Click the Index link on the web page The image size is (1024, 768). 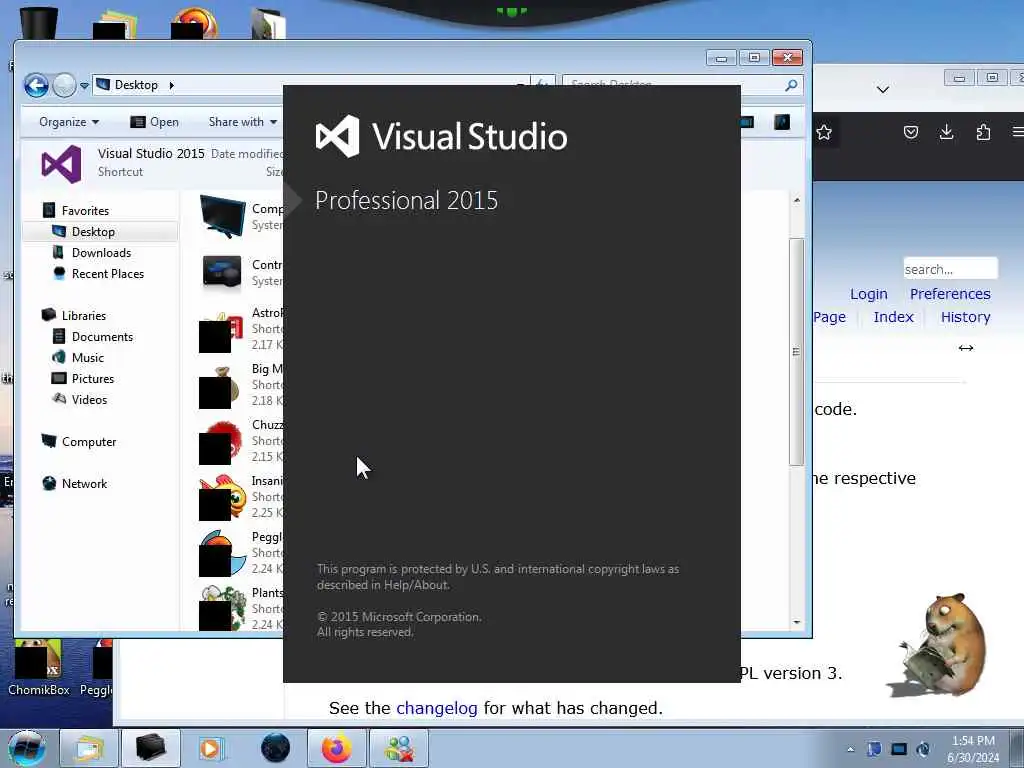(893, 317)
